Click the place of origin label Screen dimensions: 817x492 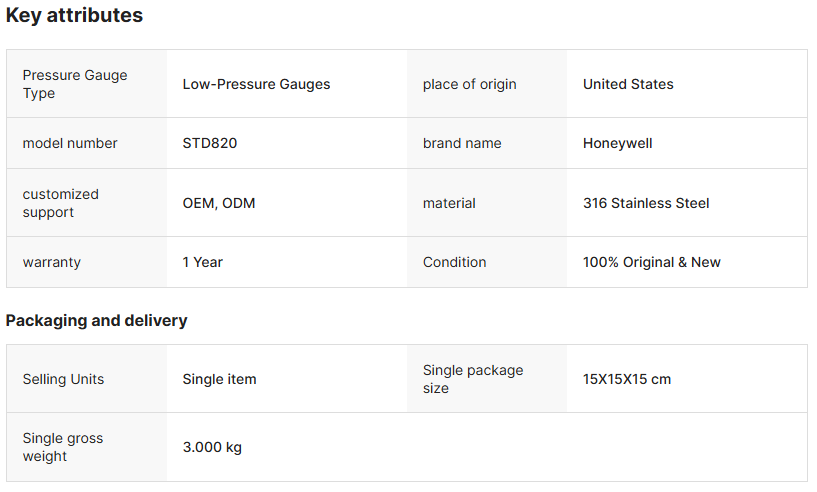pyautogui.click(x=469, y=84)
